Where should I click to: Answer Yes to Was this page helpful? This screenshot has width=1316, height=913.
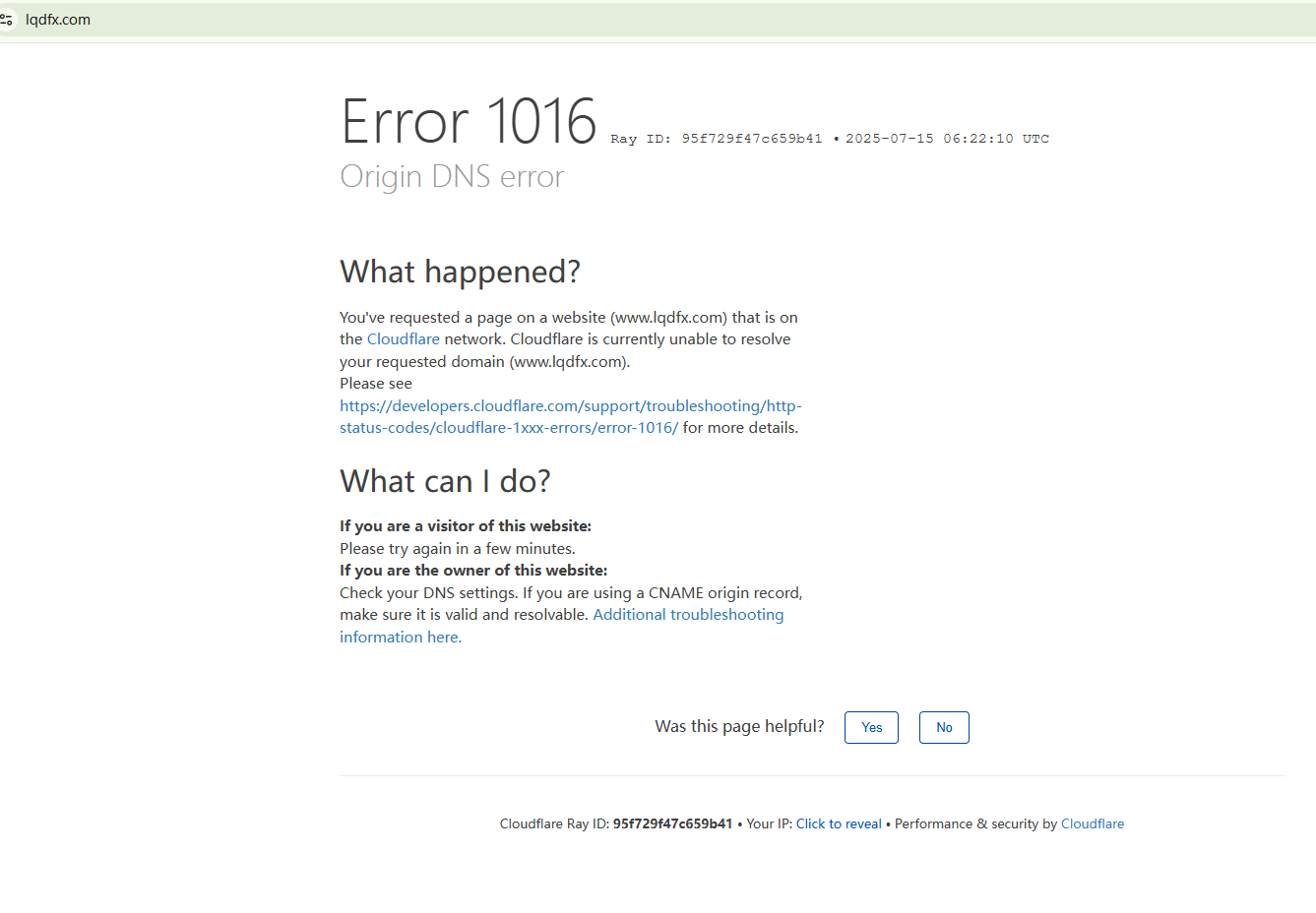(x=871, y=727)
